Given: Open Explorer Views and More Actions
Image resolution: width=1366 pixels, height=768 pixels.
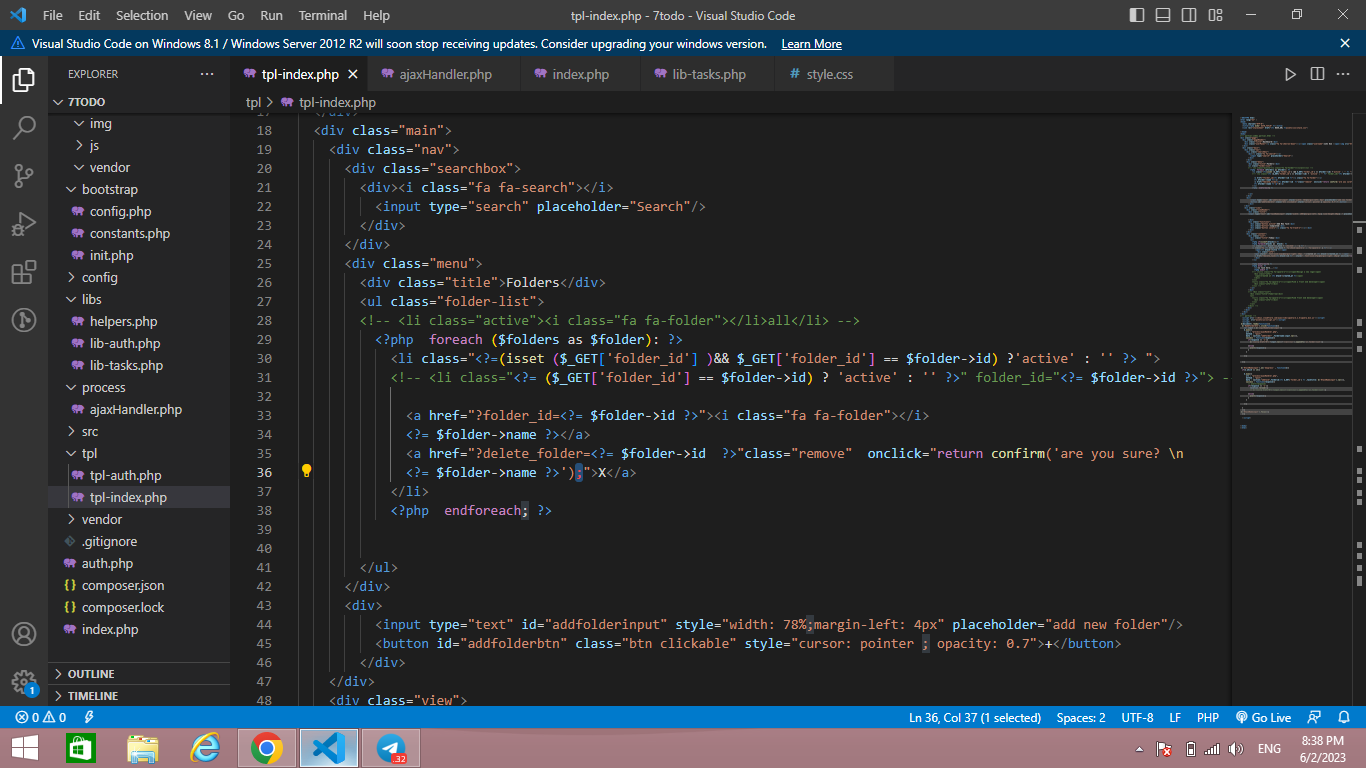Looking at the screenshot, I should pyautogui.click(x=207, y=74).
